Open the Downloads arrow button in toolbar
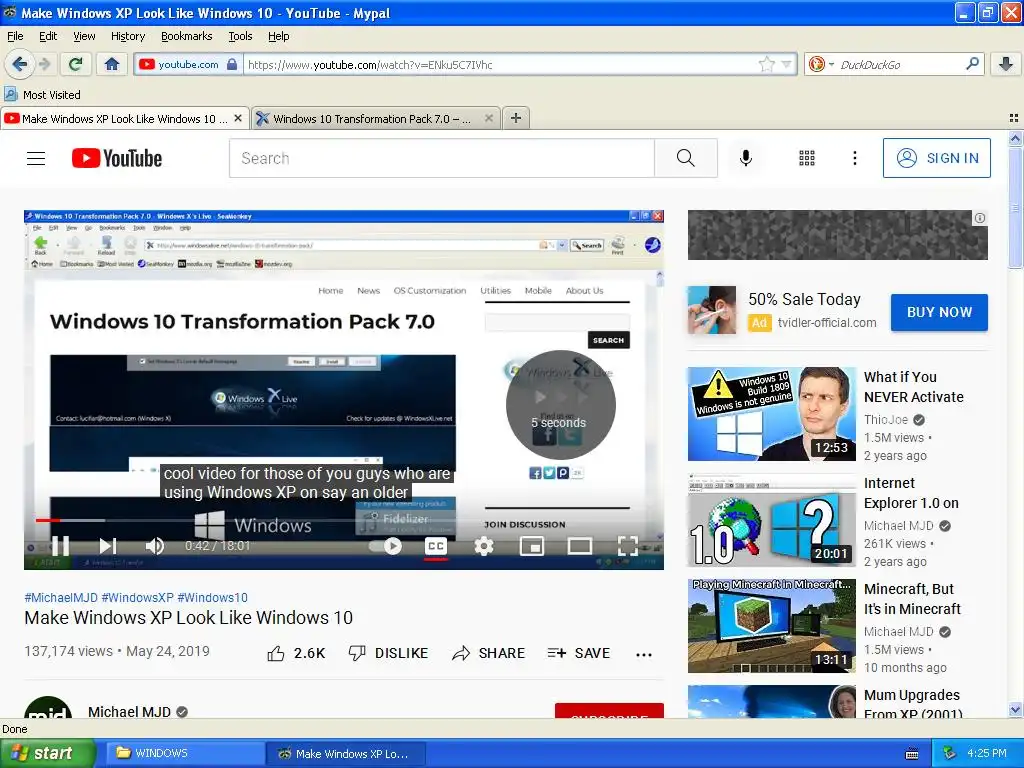 1006,64
